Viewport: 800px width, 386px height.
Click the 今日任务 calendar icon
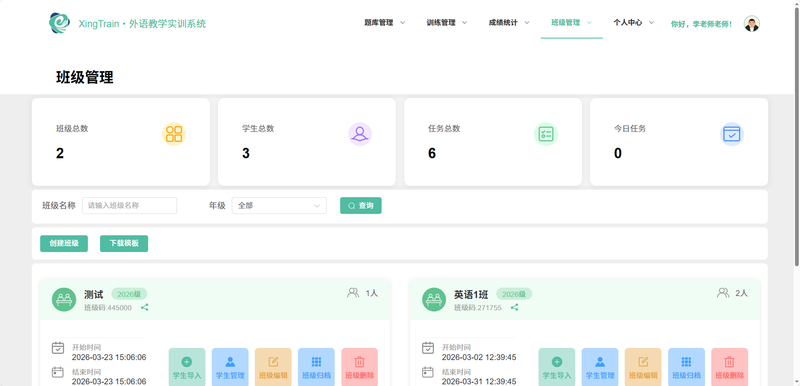(732, 134)
